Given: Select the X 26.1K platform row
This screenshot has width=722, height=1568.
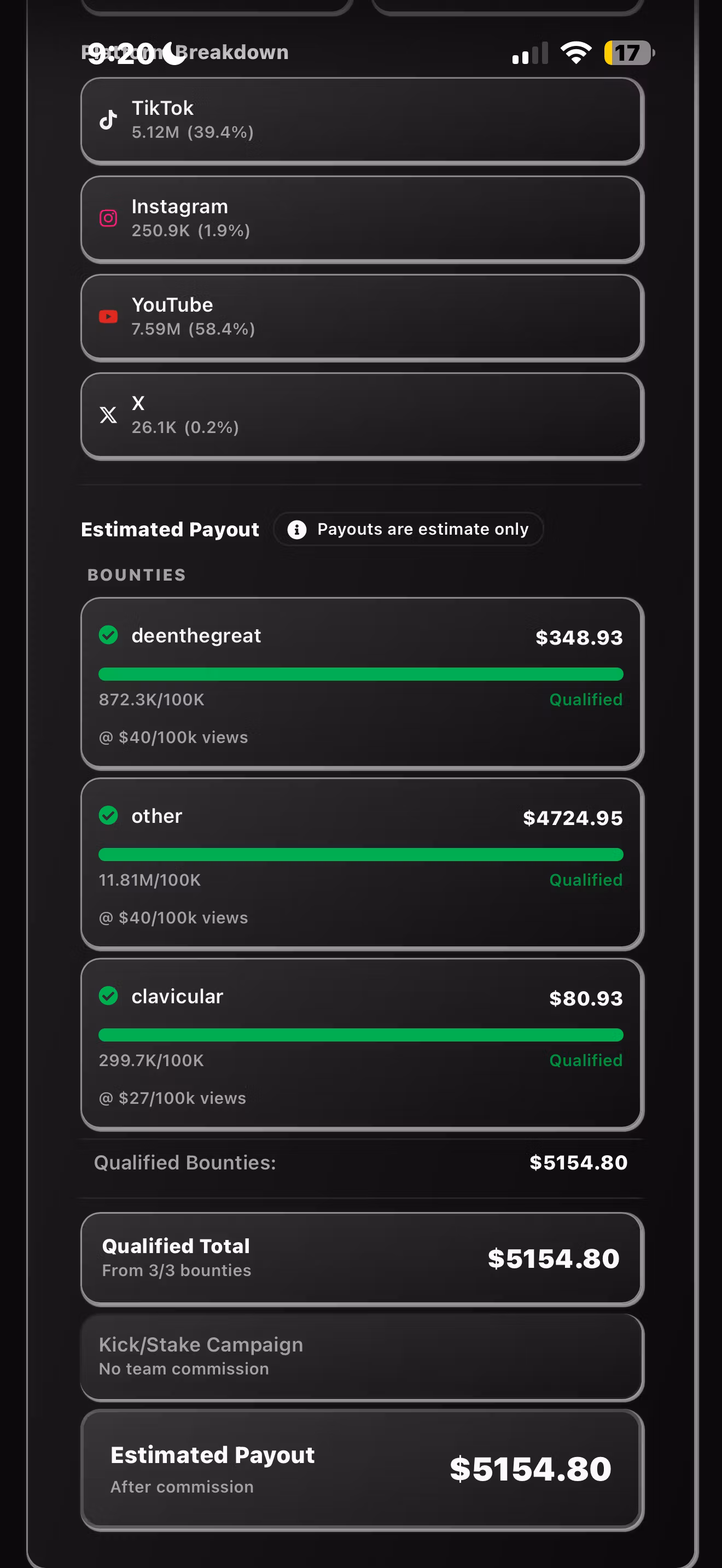Looking at the screenshot, I should [362, 417].
